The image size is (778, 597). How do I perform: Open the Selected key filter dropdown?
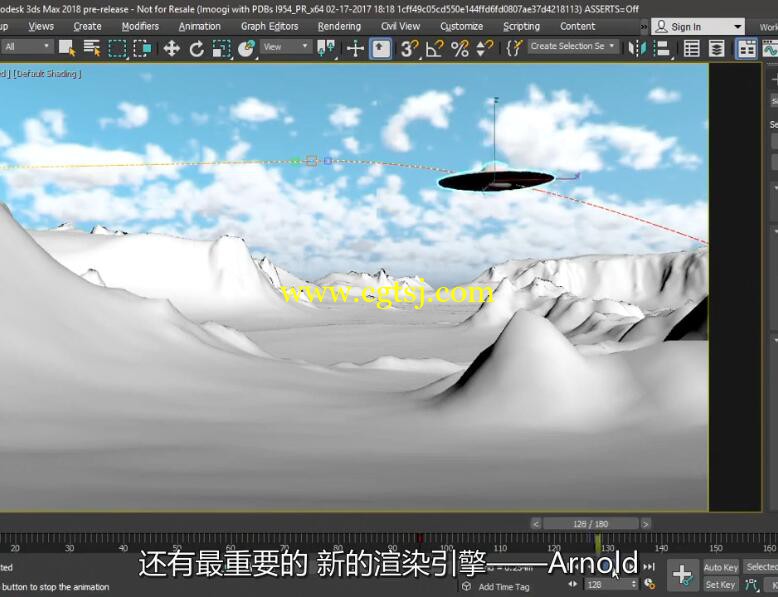[x=760, y=567]
